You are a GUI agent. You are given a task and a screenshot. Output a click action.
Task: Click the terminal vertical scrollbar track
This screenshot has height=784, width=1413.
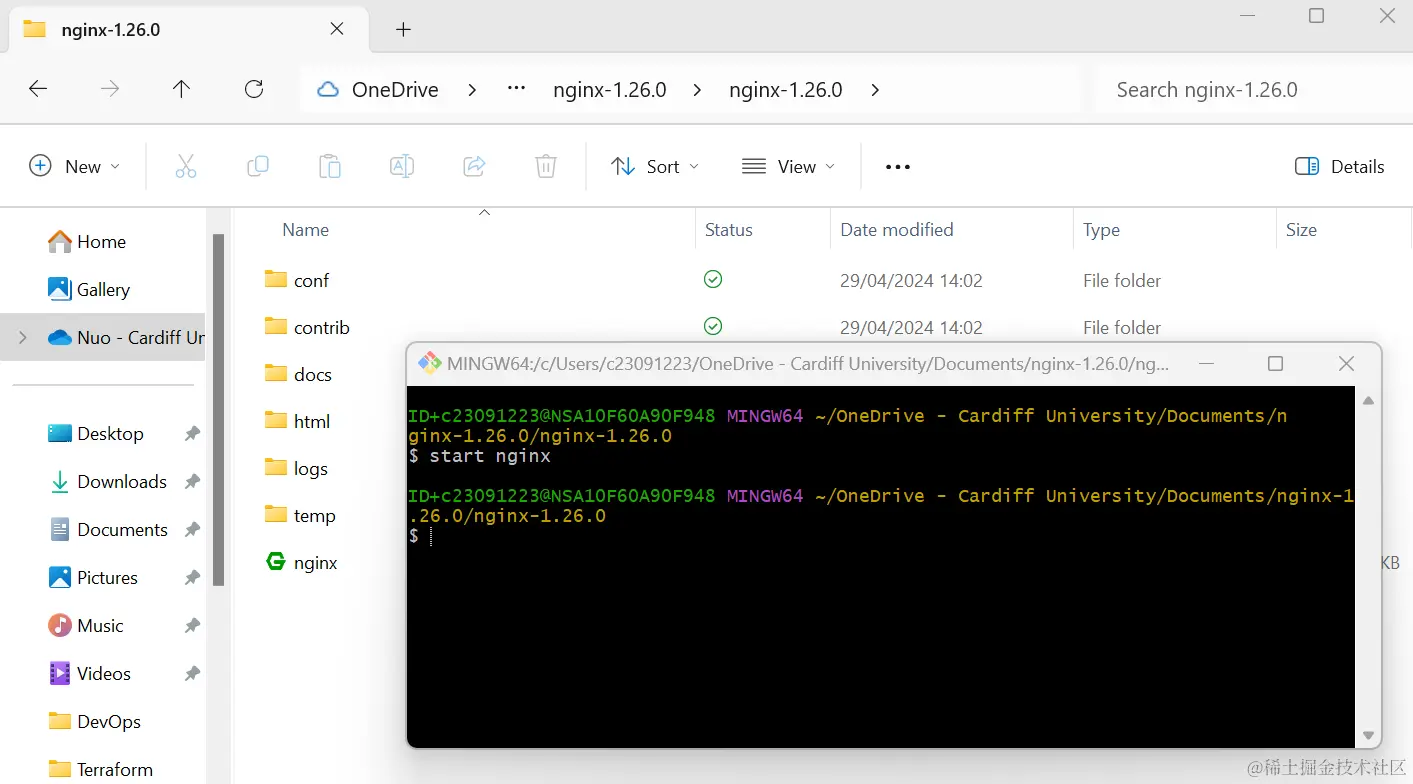(x=1369, y=568)
